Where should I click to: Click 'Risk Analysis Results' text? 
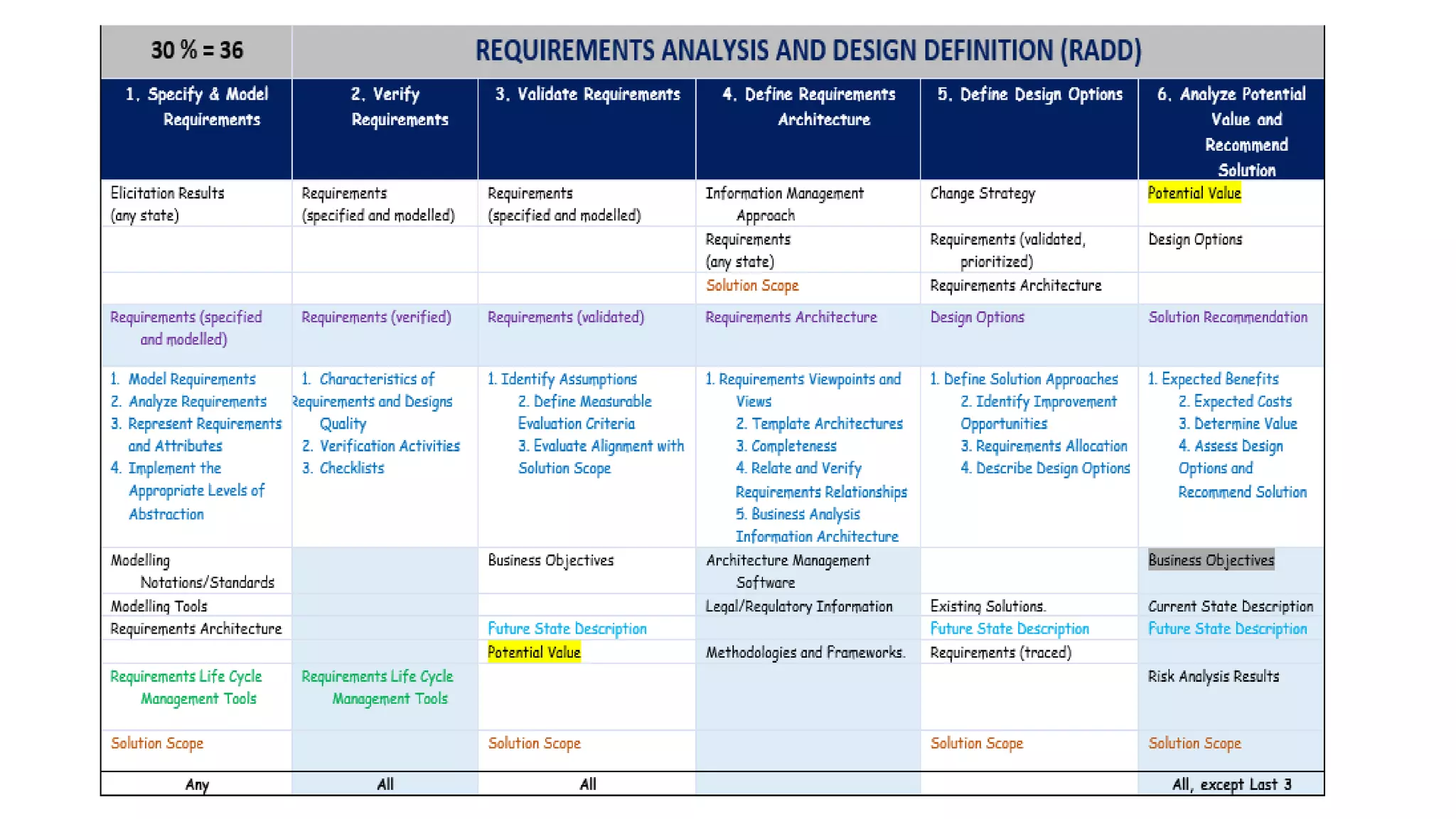(1213, 676)
